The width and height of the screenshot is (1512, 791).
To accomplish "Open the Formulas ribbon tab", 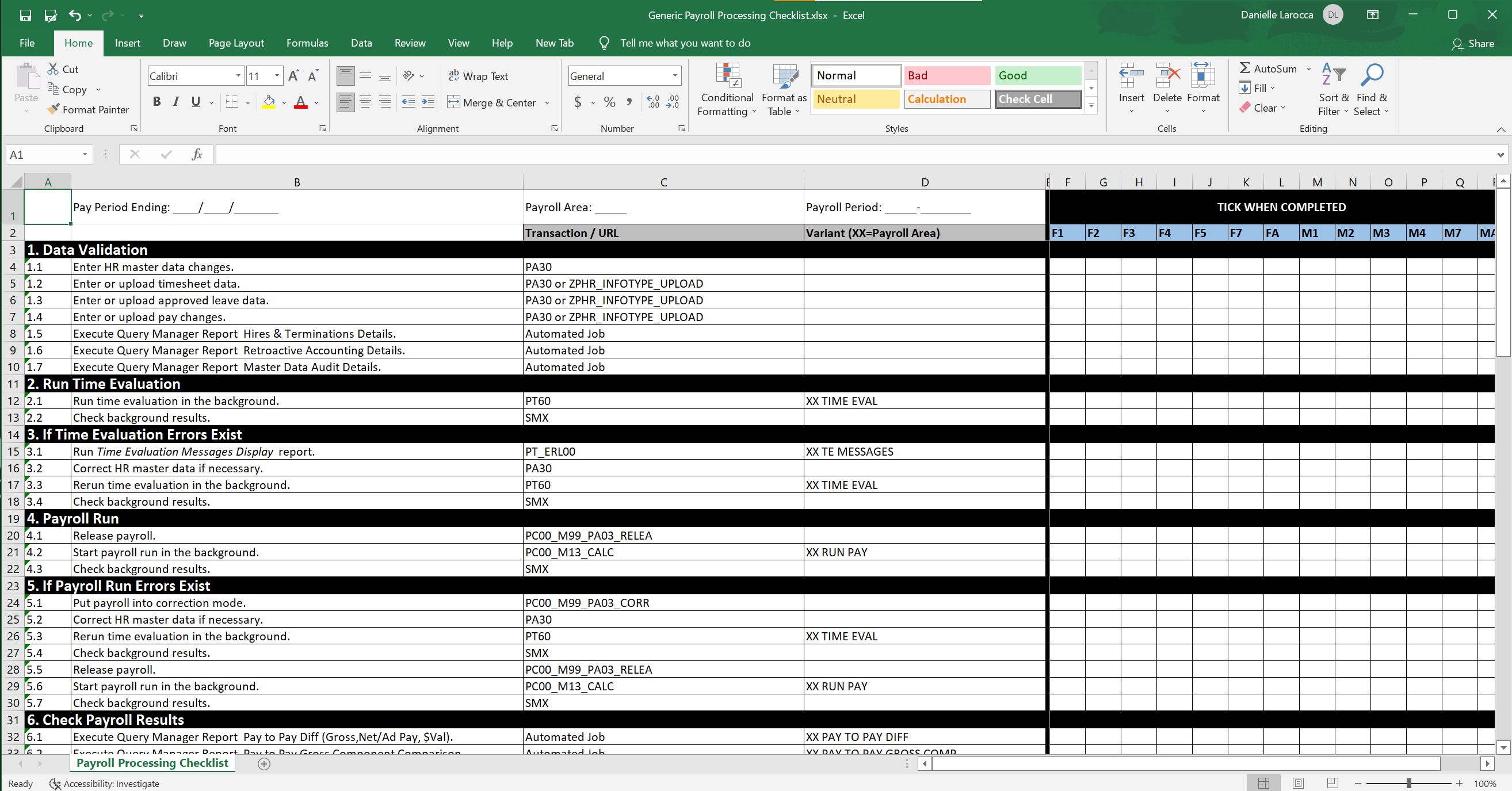I will pos(307,43).
